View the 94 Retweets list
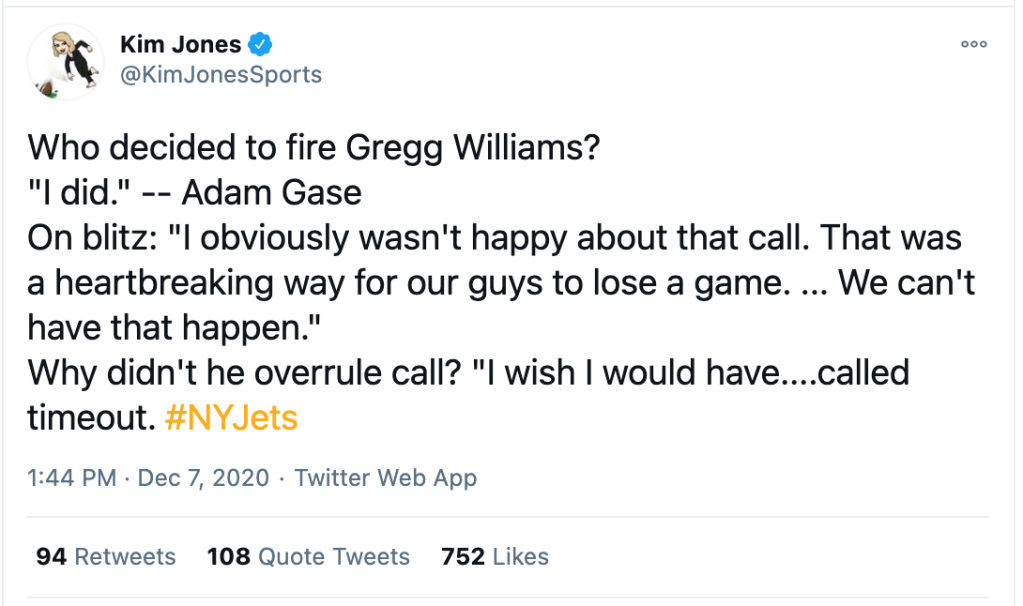Screen dimensions: 1023x606 click(x=105, y=556)
